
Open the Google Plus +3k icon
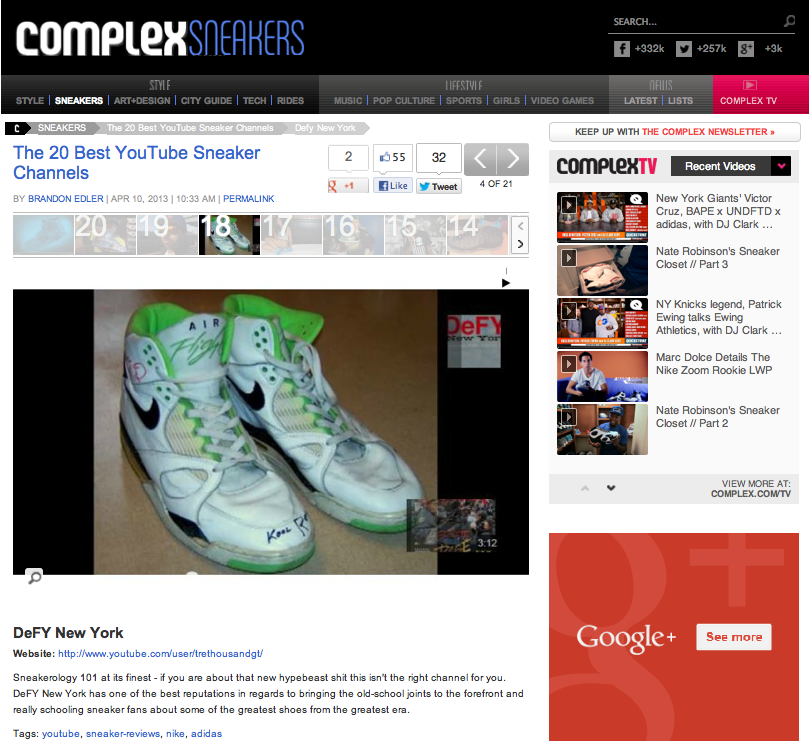click(x=745, y=49)
